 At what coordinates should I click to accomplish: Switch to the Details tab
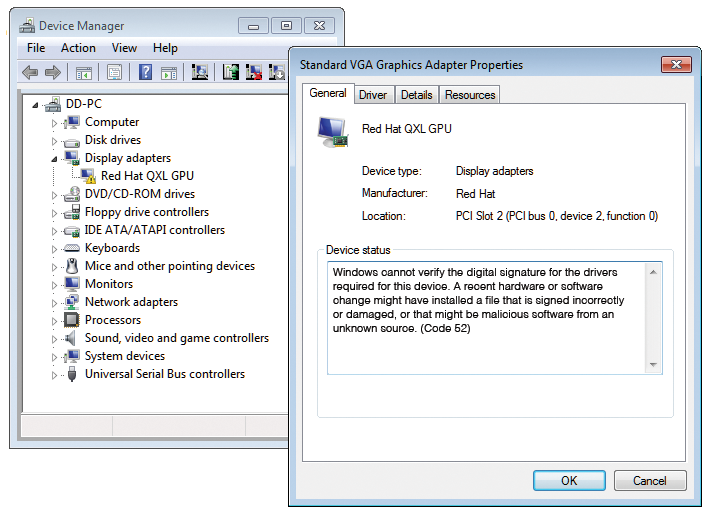tap(417, 95)
